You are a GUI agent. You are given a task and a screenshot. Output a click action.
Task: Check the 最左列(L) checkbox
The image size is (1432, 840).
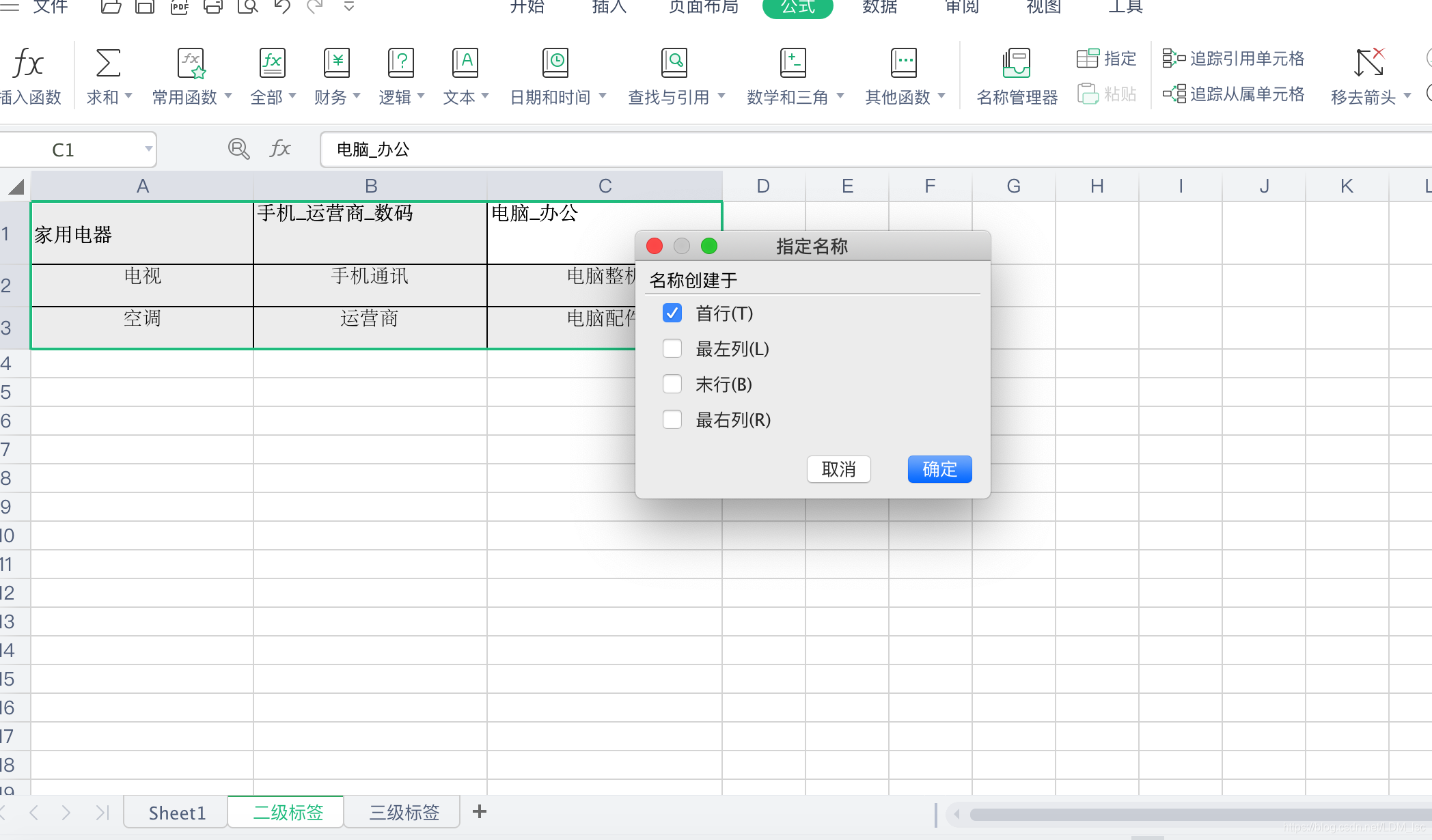pyautogui.click(x=672, y=349)
